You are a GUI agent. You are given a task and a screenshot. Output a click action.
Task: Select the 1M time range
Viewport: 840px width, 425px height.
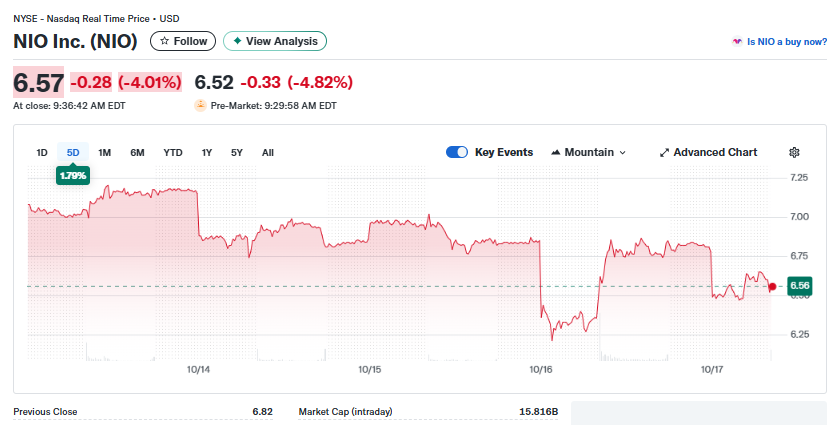tap(104, 153)
